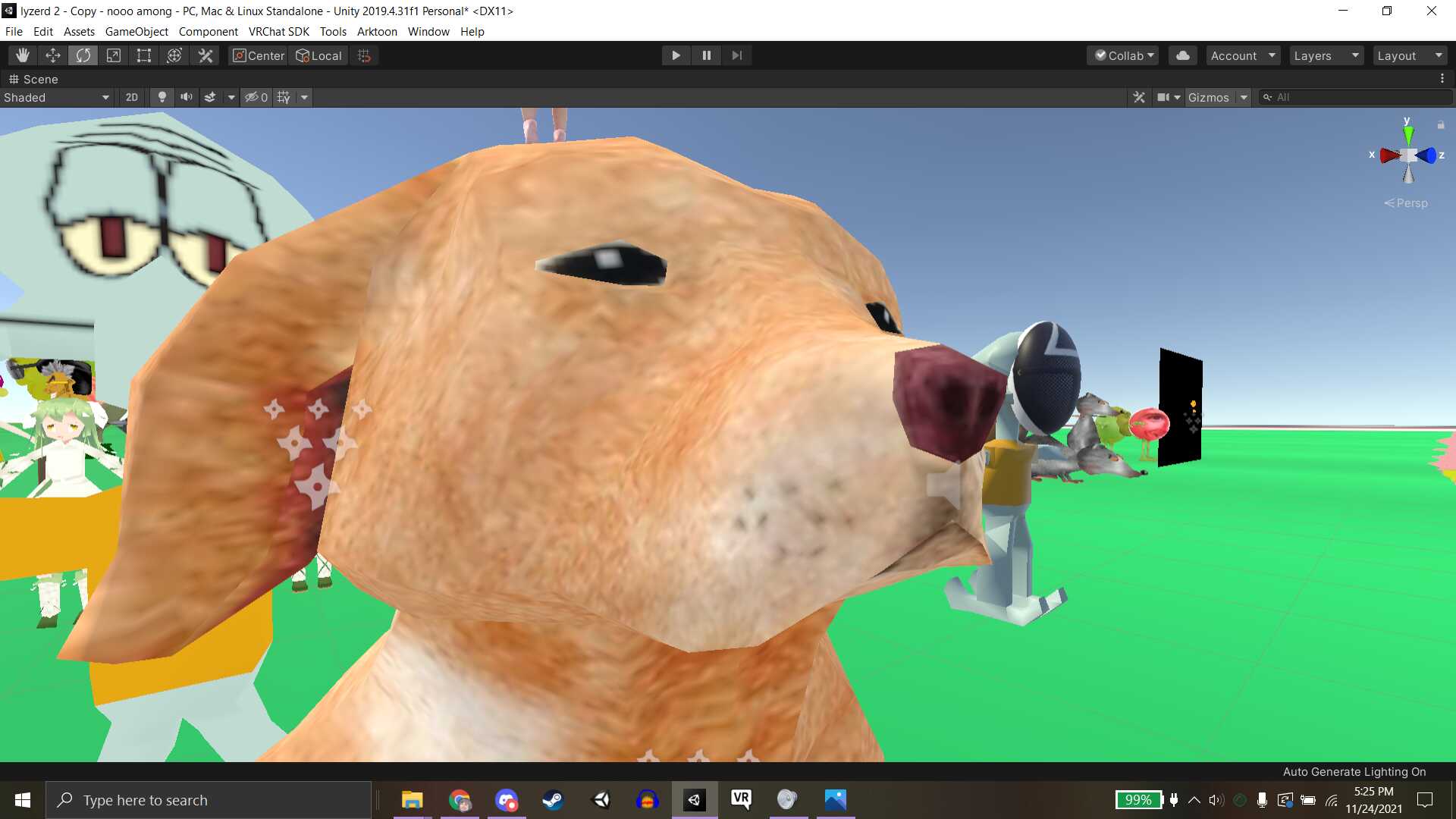The image size is (1456, 819).
Task: Toggle Center pivot mode button
Action: point(259,55)
